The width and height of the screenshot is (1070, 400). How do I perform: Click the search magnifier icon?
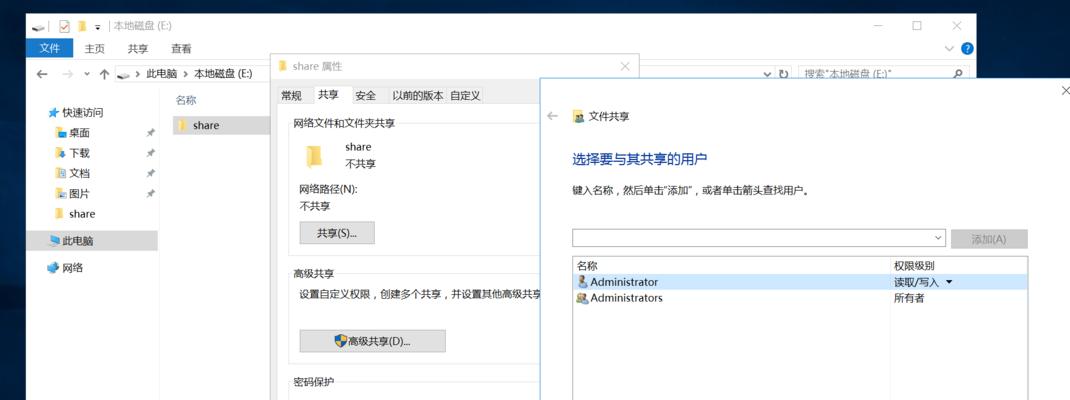tap(958, 73)
